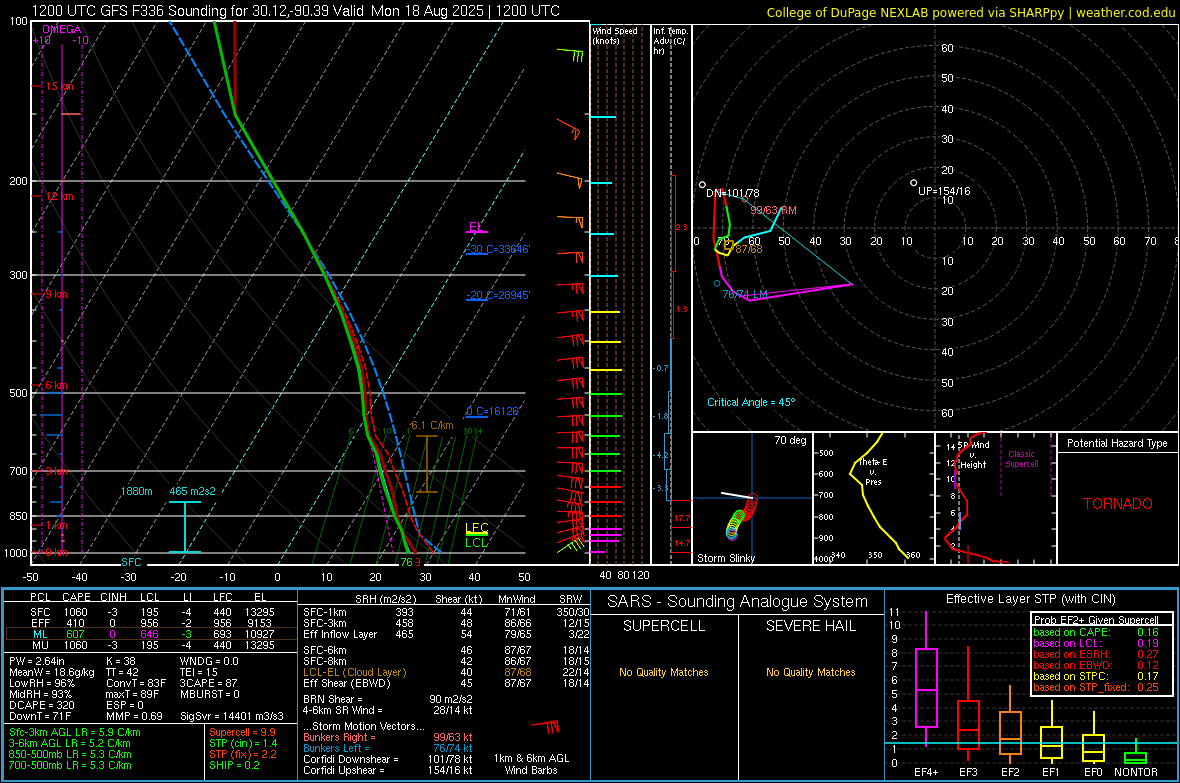Screen dimensions: 1180x783
Task: Click the Eff Inflow Layer table row
Action: point(446,634)
